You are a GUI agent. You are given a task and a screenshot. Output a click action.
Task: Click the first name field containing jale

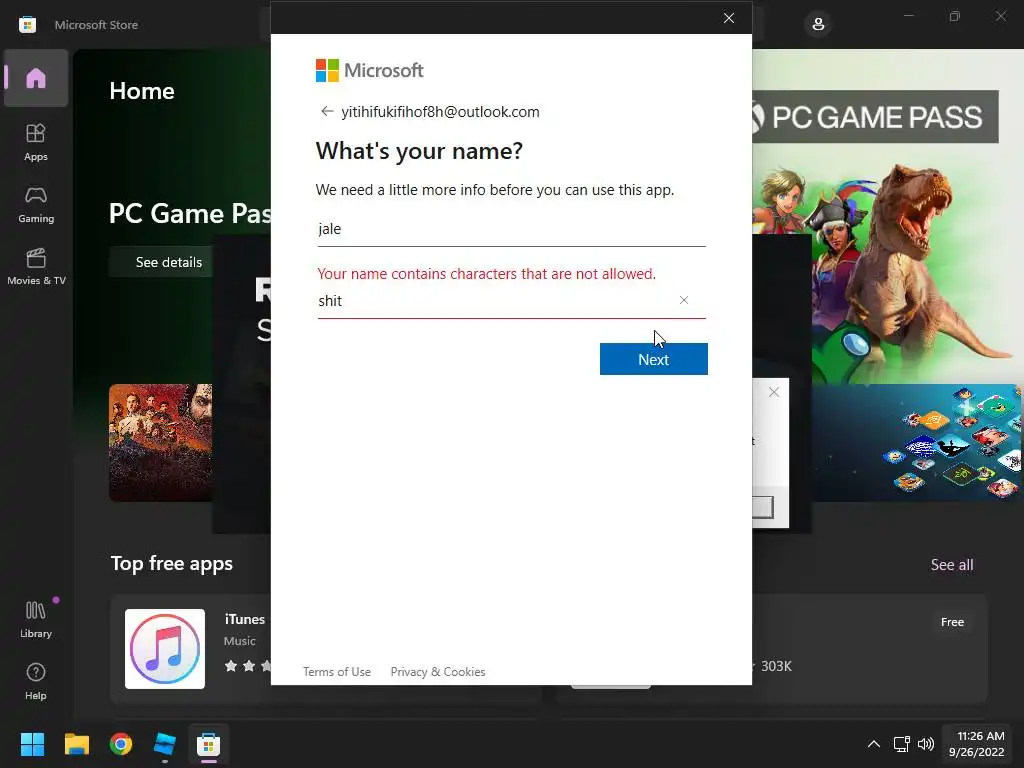click(x=511, y=229)
